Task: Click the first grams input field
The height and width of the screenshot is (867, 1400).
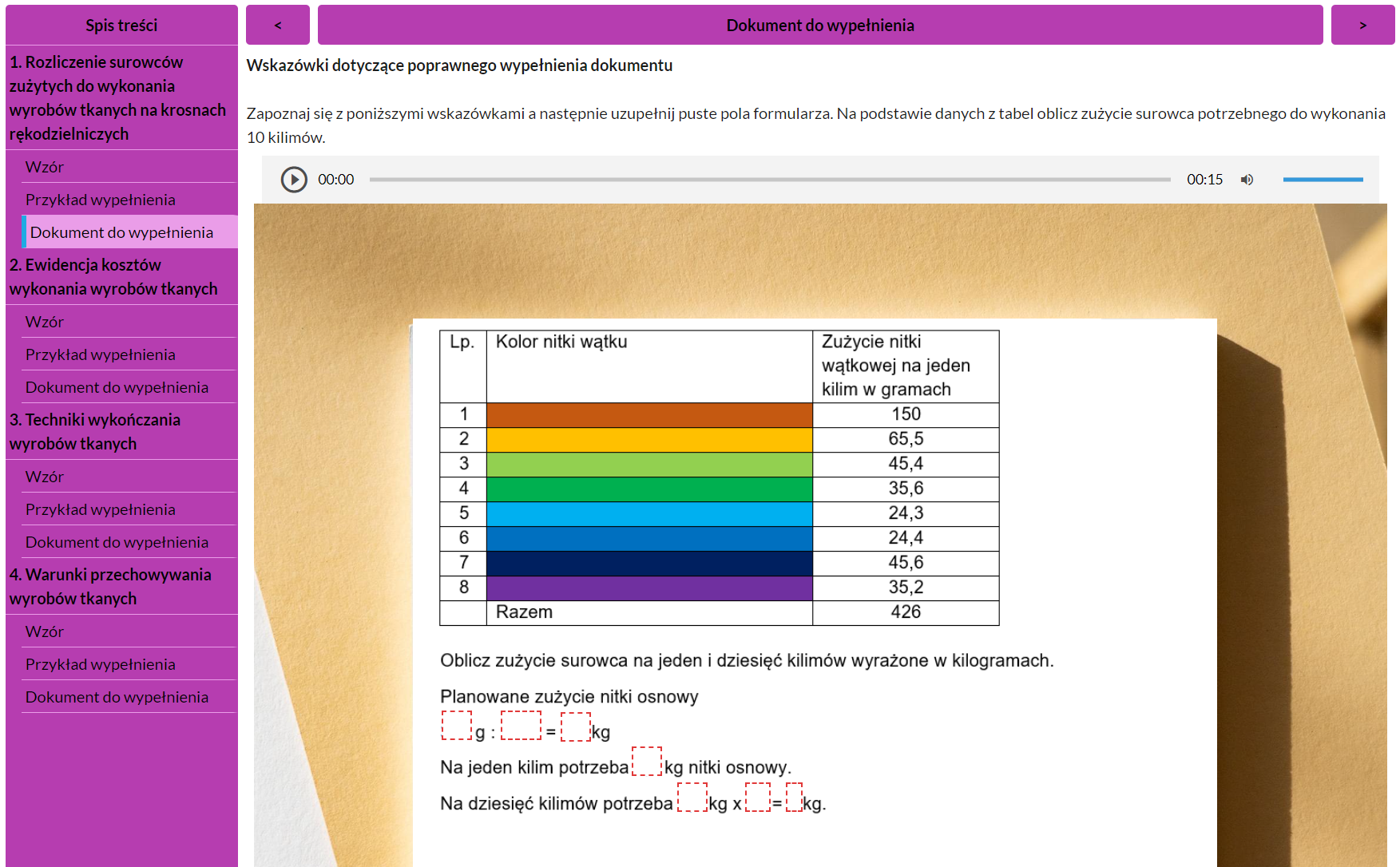Action: (457, 726)
